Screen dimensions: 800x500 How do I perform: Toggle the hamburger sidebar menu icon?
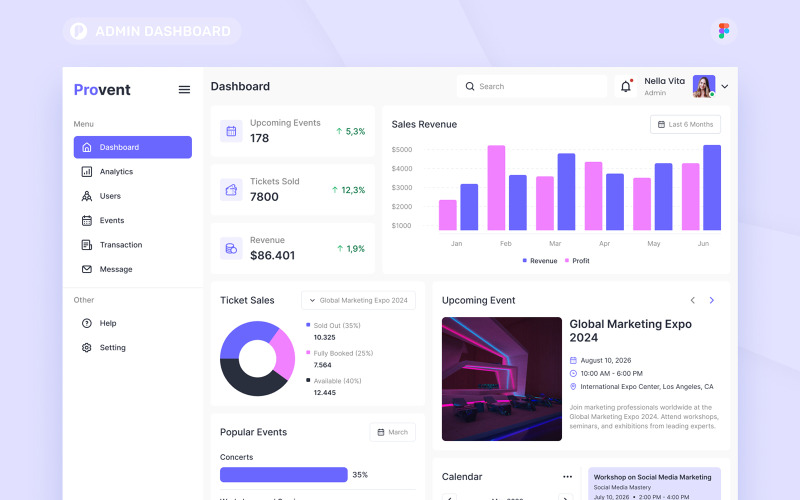184,90
